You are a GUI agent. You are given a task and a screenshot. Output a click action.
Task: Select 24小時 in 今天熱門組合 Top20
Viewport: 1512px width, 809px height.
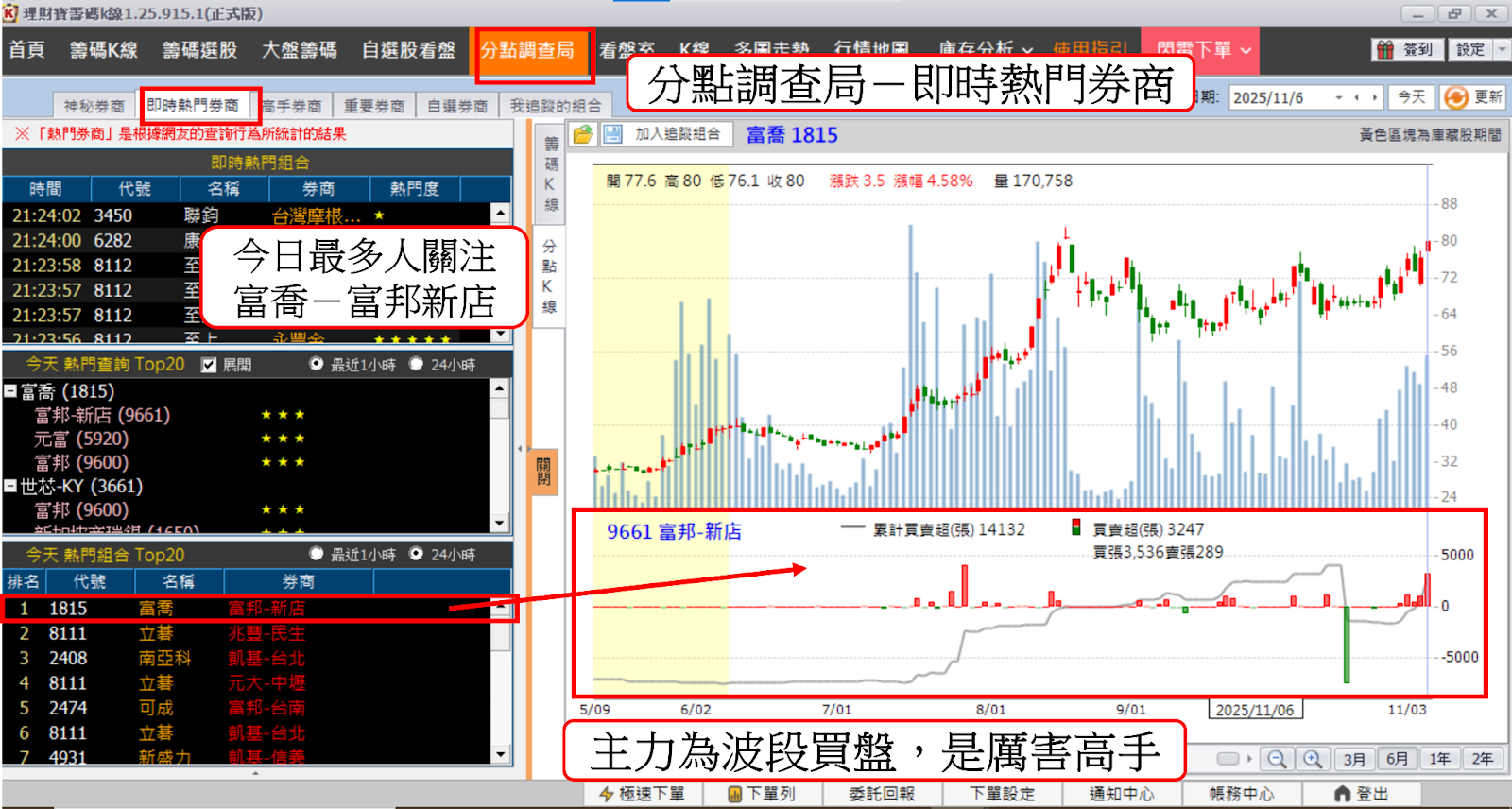coord(416,554)
